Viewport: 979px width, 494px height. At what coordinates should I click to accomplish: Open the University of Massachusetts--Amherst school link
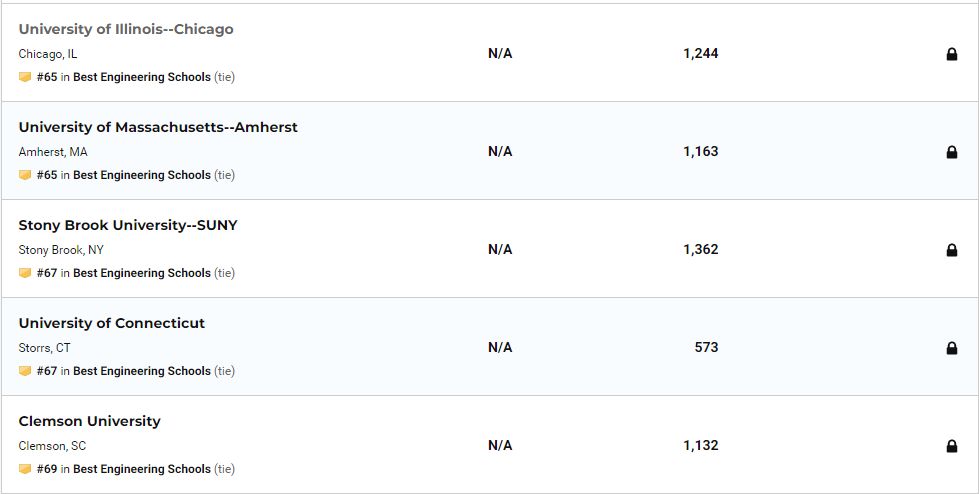(x=158, y=127)
